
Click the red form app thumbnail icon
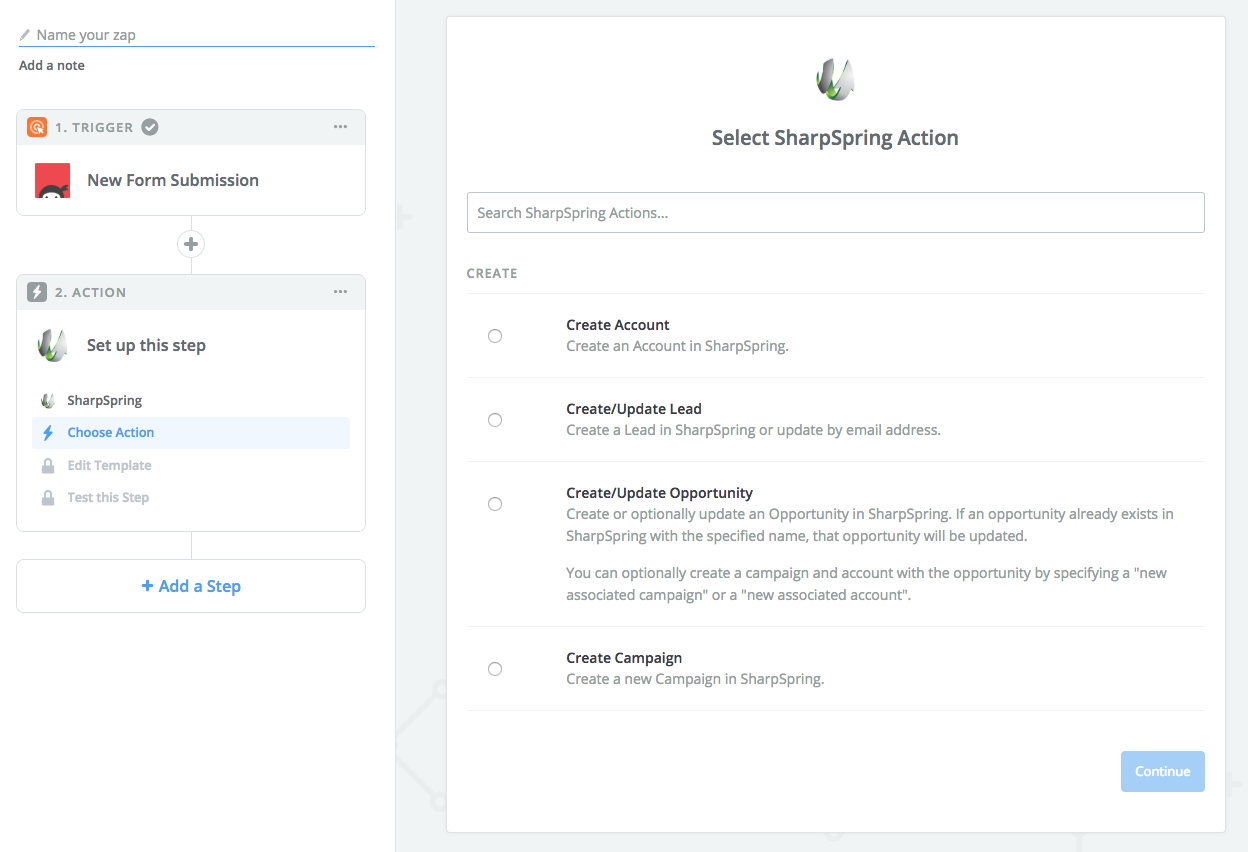(x=53, y=181)
